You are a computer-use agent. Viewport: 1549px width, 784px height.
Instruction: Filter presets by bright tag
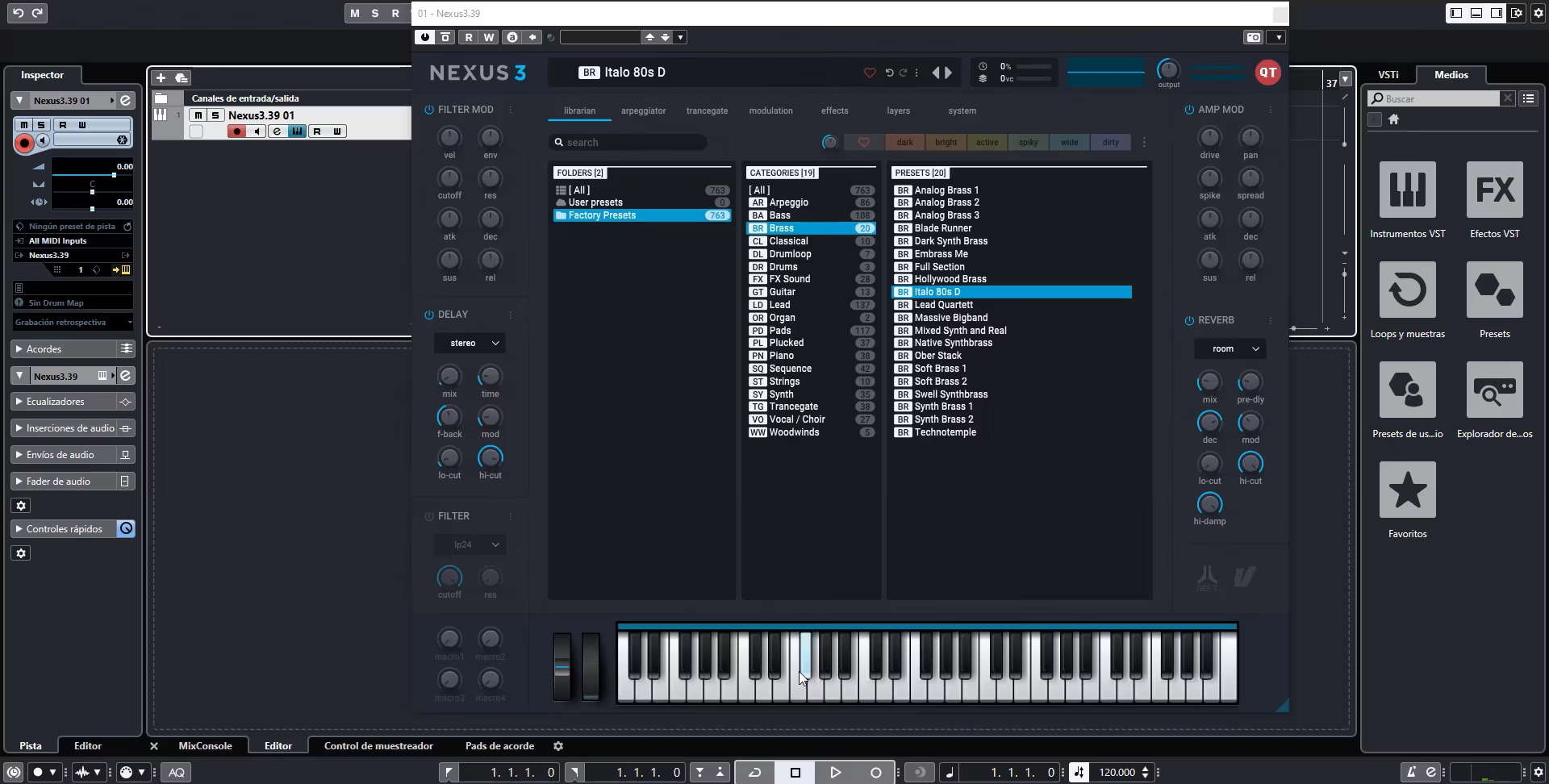point(946,142)
